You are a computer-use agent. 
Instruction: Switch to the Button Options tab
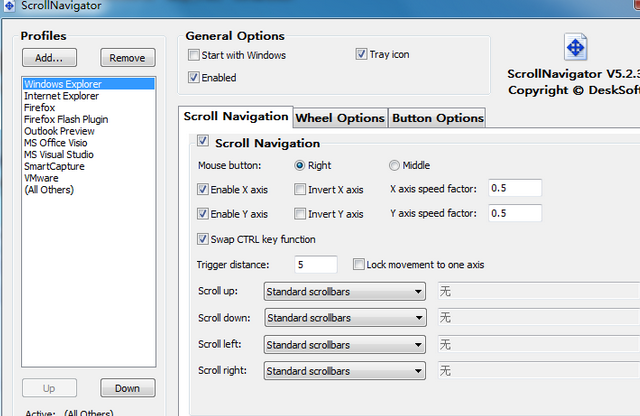tap(438, 118)
